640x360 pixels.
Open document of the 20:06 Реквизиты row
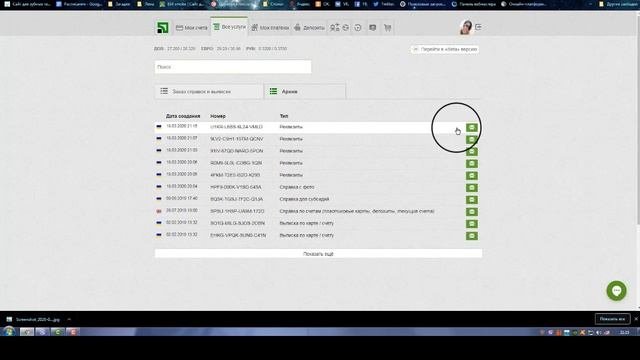[472, 164]
